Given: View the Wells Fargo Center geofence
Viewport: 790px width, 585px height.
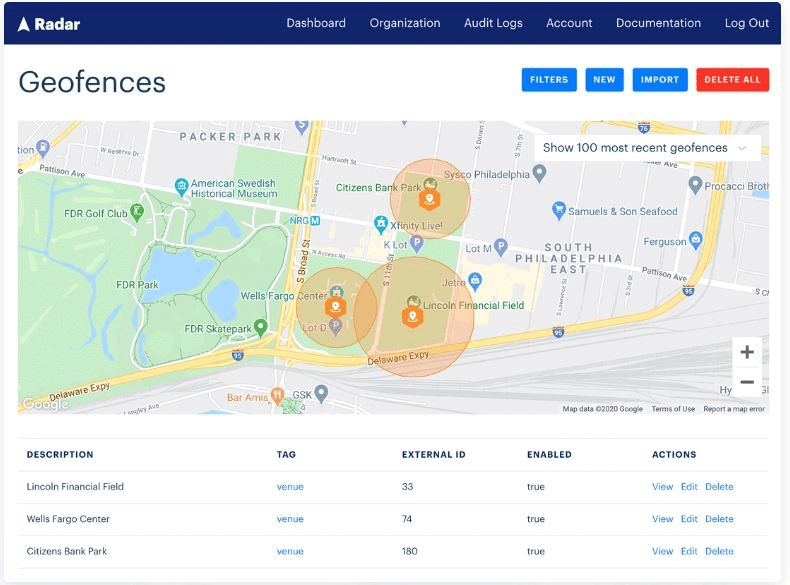Looking at the screenshot, I should click(663, 519).
